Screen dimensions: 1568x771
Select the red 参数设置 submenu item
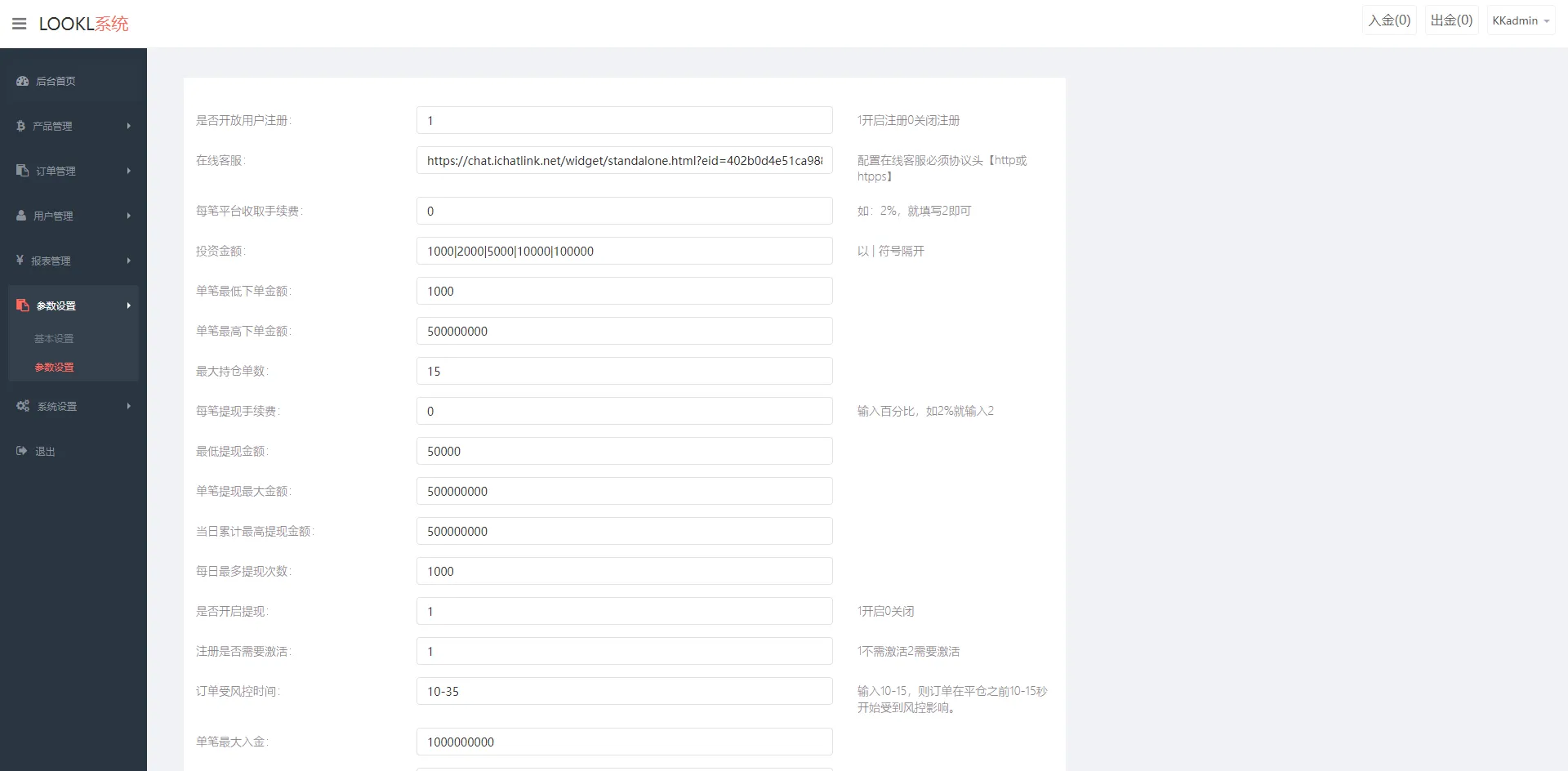pyautogui.click(x=54, y=367)
